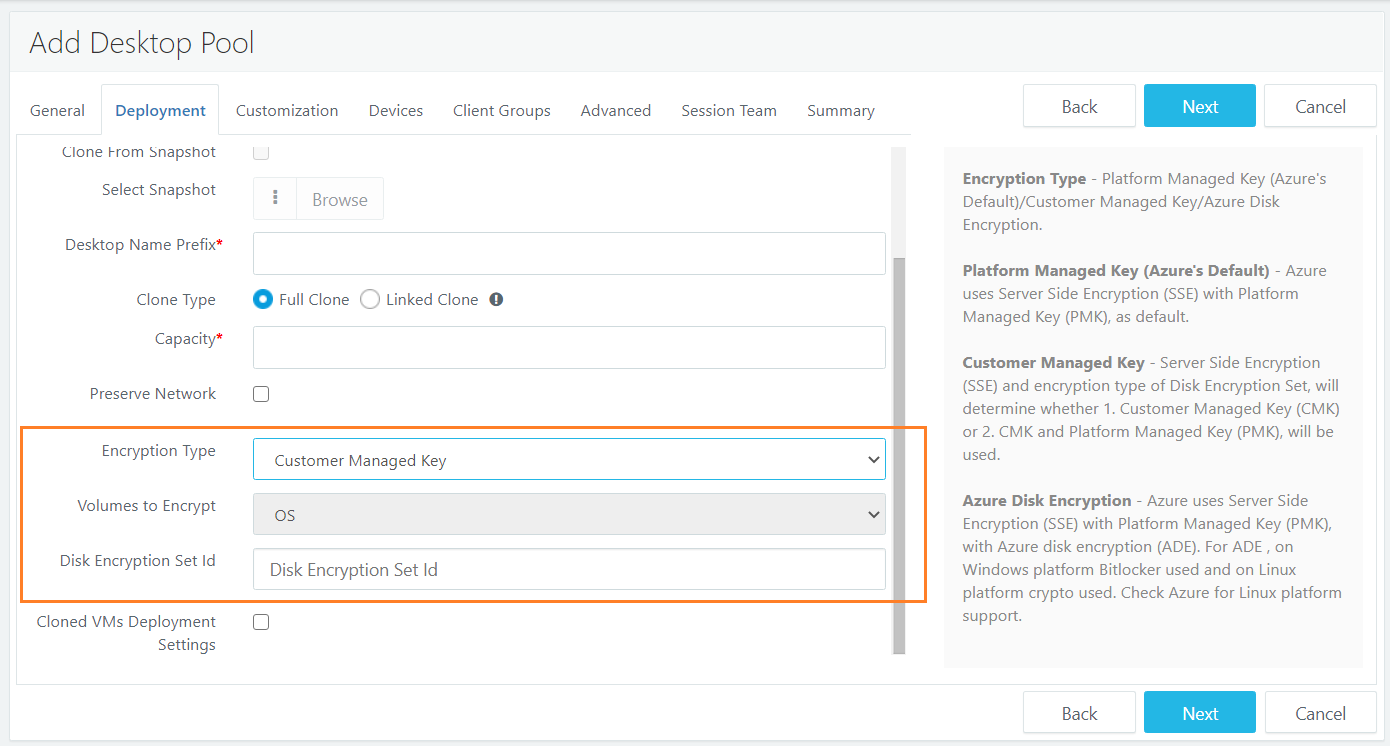Focus the Disk Encryption Set Id field

tap(568, 569)
